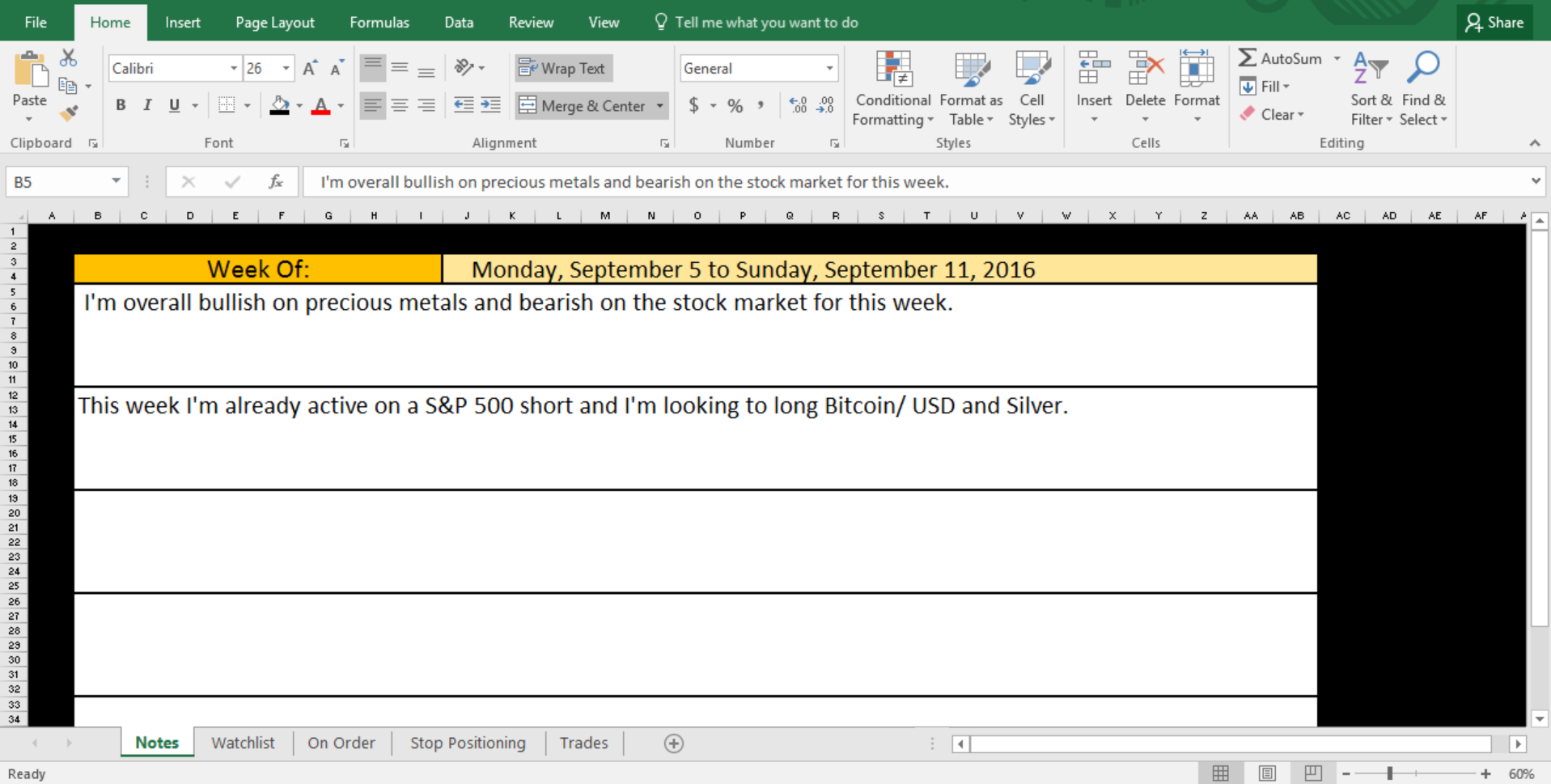
Task: Click the Copy icon in Clipboard
Action: coord(68,86)
